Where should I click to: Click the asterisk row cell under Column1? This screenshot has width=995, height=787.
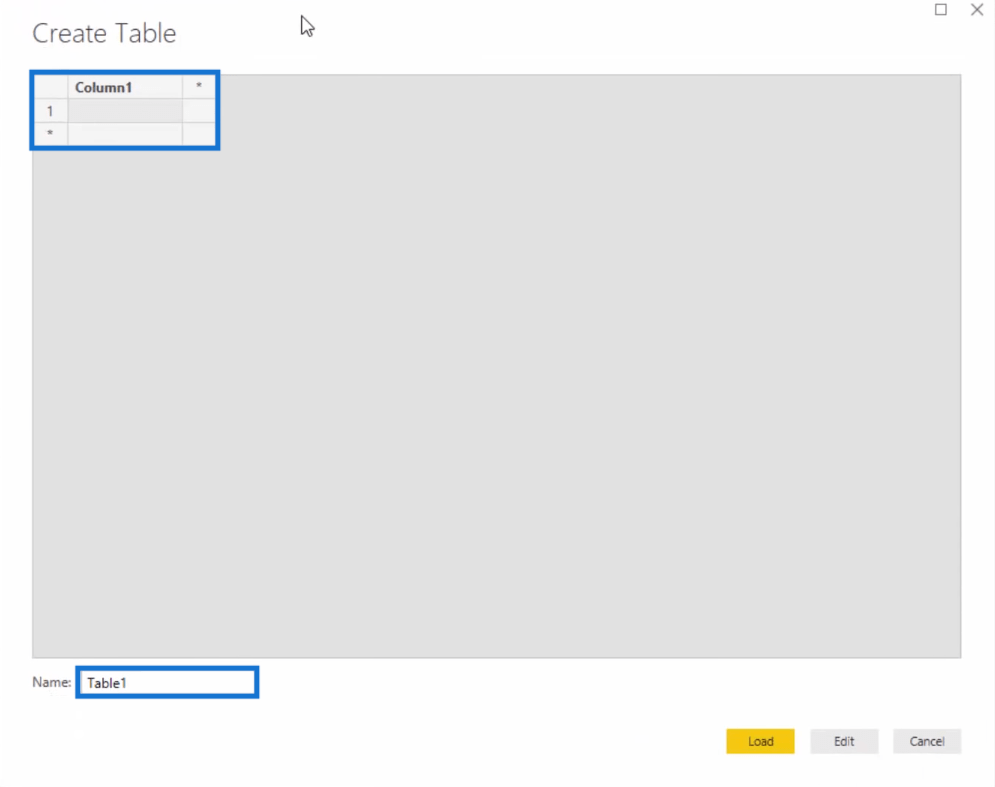point(125,134)
